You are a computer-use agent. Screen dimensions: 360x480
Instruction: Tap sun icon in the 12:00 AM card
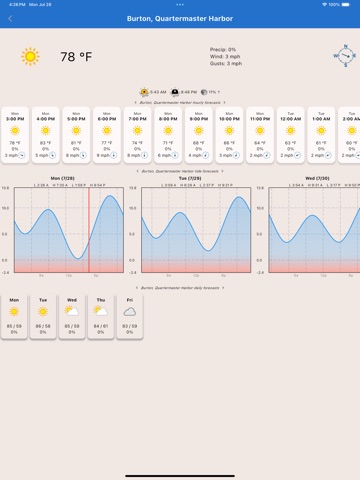click(x=291, y=131)
